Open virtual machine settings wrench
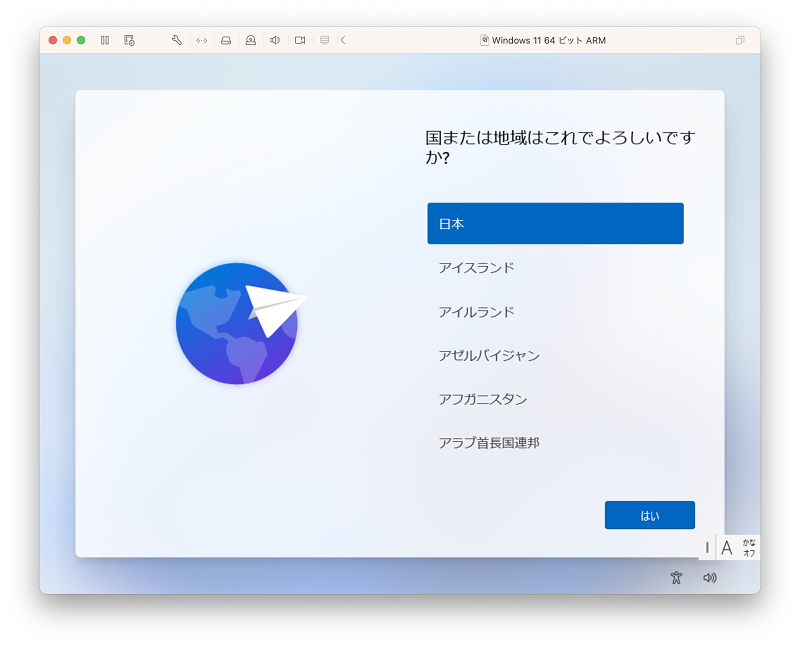The width and height of the screenshot is (800, 646). click(177, 40)
